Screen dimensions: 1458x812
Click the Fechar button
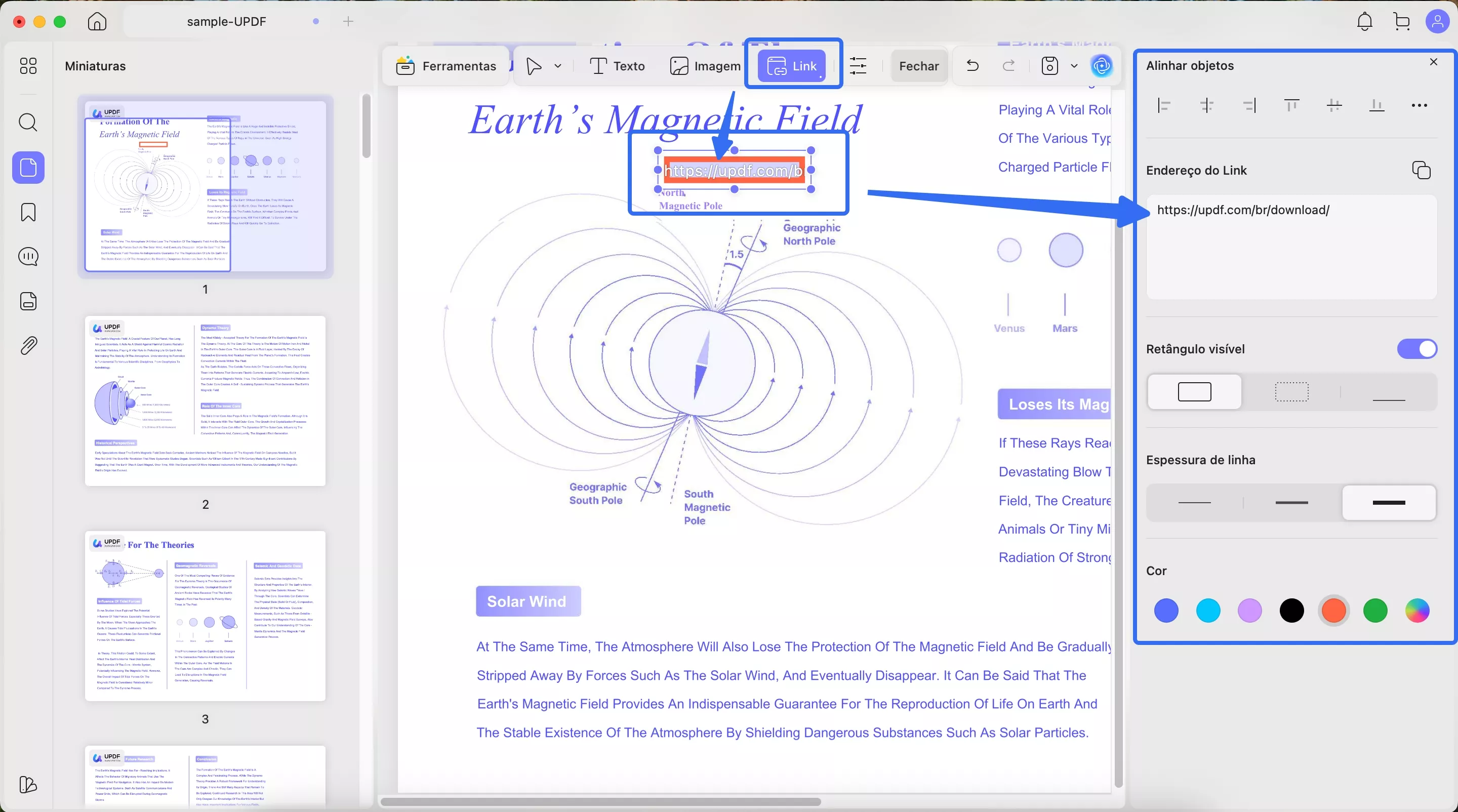[919, 66]
